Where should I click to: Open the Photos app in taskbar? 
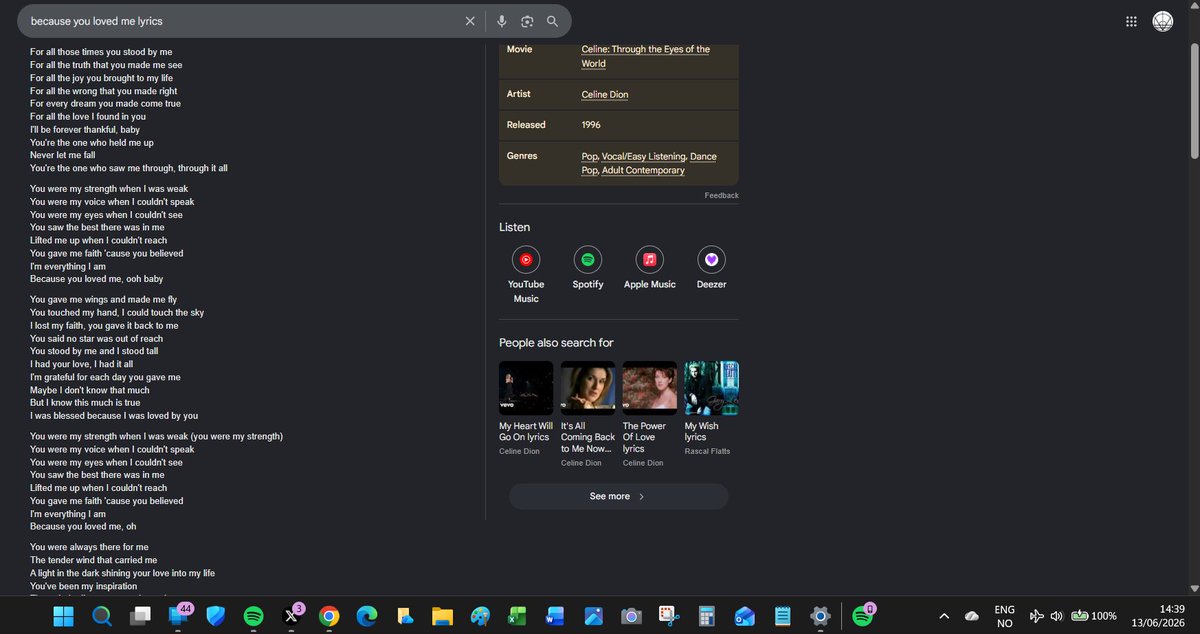click(593, 616)
